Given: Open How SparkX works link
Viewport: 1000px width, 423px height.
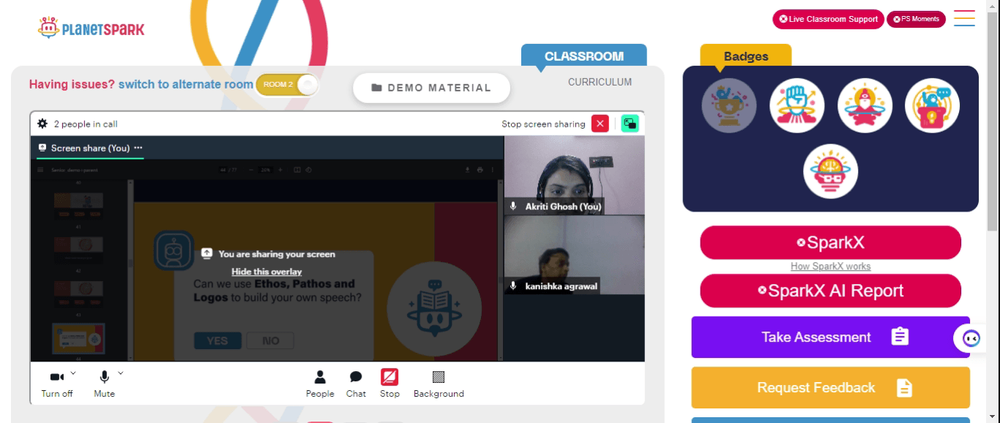Looking at the screenshot, I should pos(830,266).
